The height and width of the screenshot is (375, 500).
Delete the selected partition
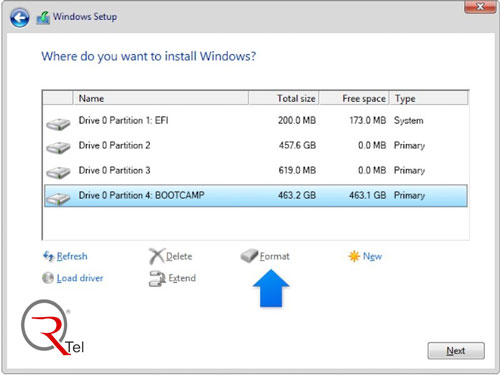tap(179, 256)
